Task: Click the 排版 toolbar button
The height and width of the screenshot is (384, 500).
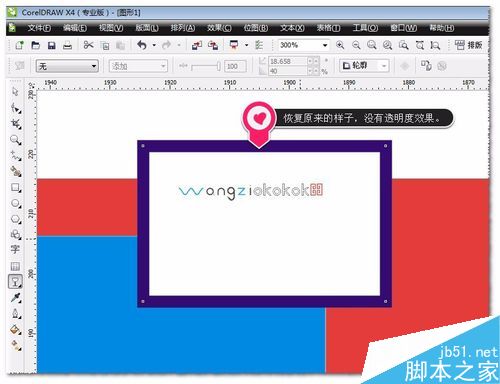Action: point(469,45)
